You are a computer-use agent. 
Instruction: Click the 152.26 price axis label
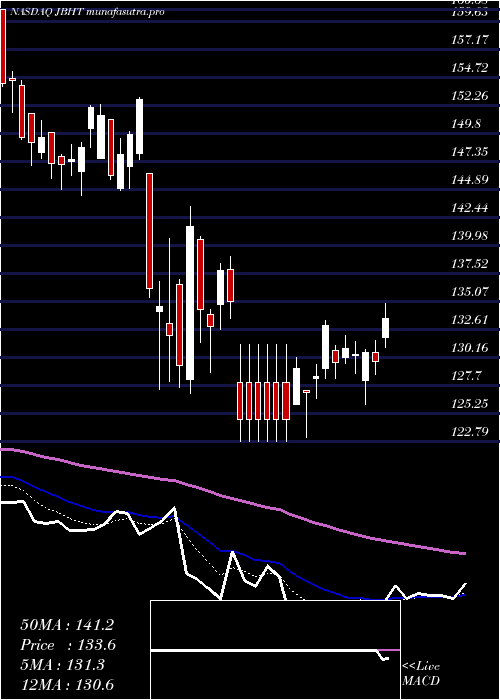click(x=468, y=96)
